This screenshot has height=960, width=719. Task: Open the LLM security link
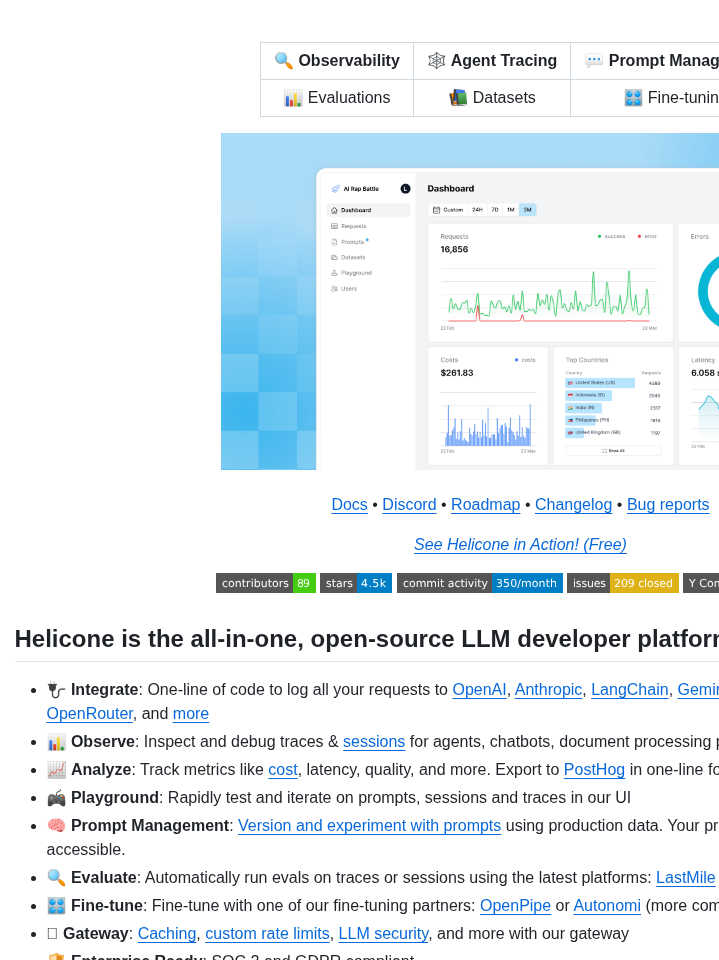[383, 934]
